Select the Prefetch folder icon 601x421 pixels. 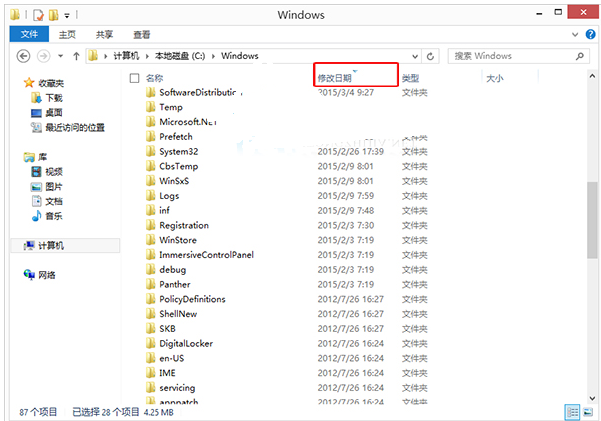151,136
